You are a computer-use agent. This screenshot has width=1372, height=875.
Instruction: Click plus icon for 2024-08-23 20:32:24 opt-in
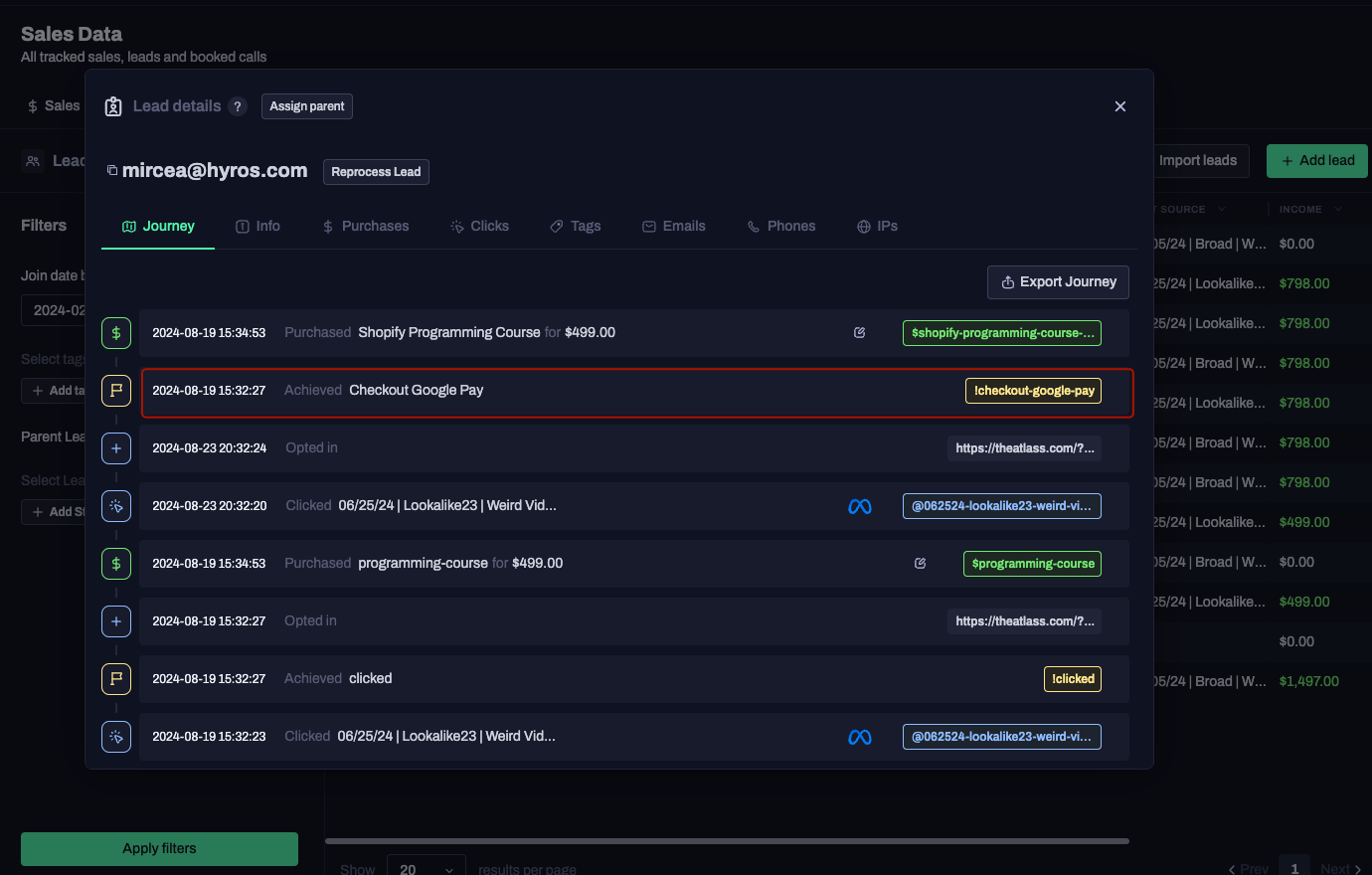116,448
